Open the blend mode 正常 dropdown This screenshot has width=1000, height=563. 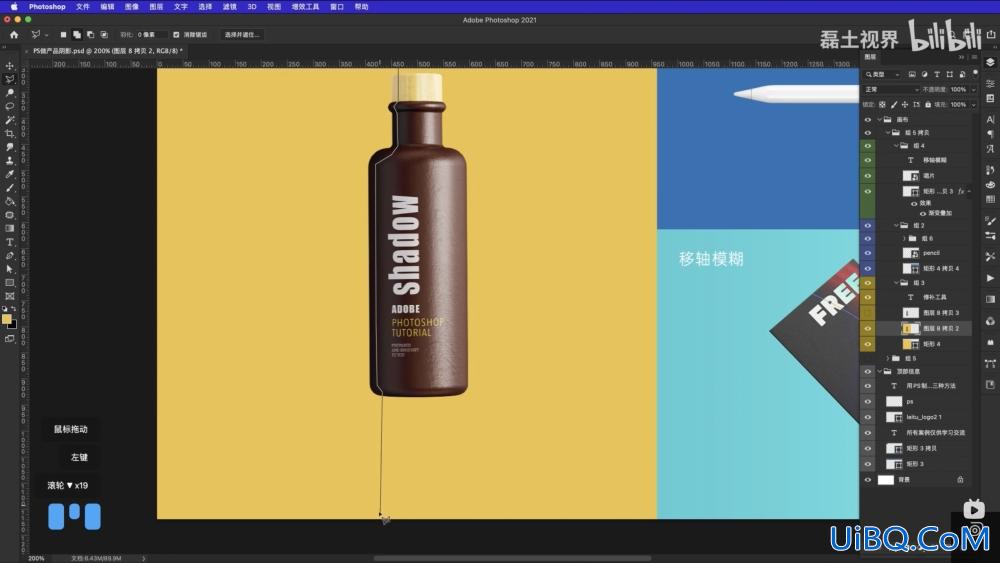[891, 89]
